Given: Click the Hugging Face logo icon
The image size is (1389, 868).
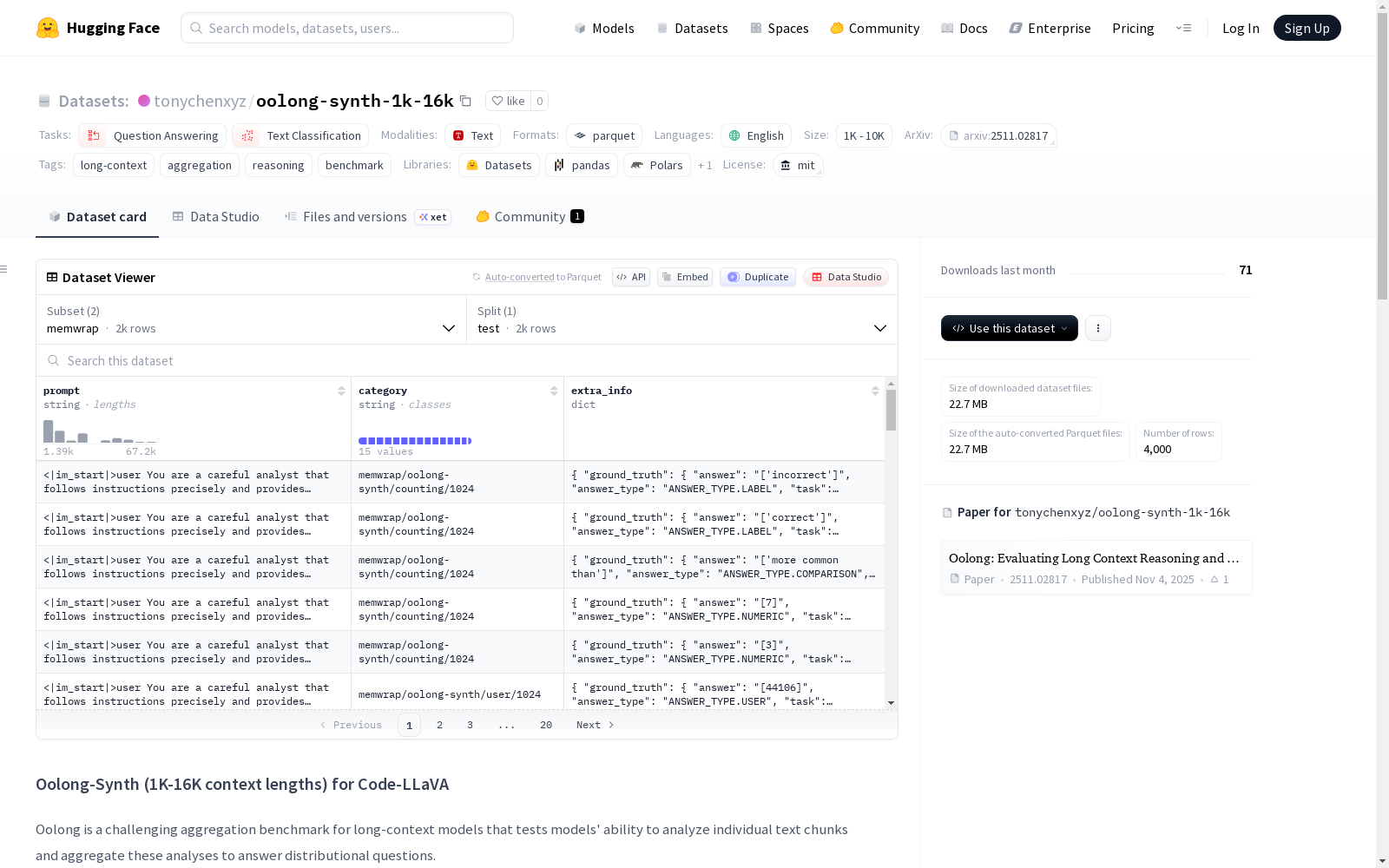Looking at the screenshot, I should click(x=48, y=28).
